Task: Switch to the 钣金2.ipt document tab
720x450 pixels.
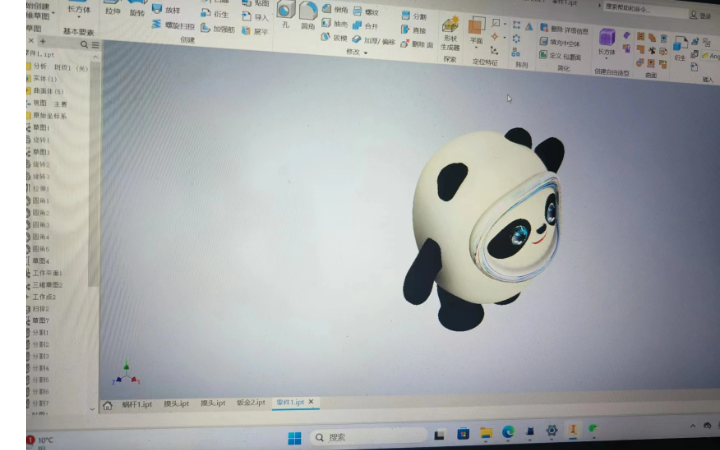Action: click(x=251, y=403)
